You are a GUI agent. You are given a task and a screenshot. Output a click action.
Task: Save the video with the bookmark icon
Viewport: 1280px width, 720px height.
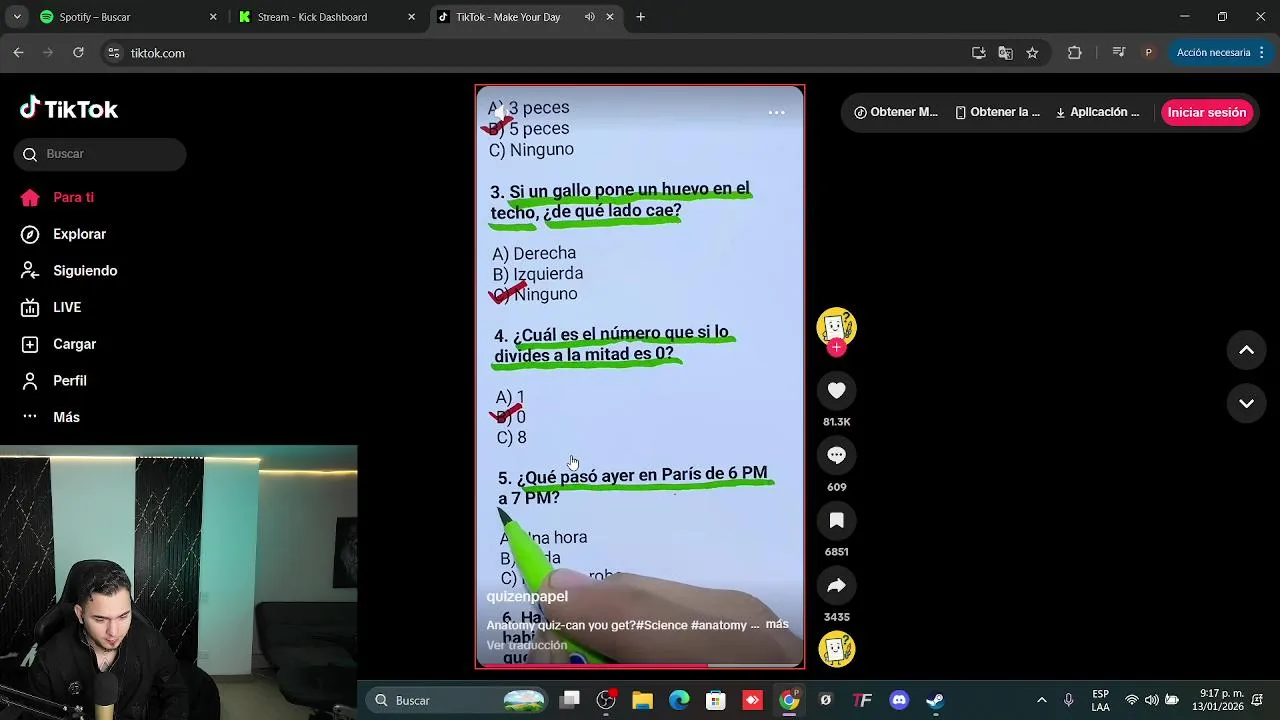[837, 521]
